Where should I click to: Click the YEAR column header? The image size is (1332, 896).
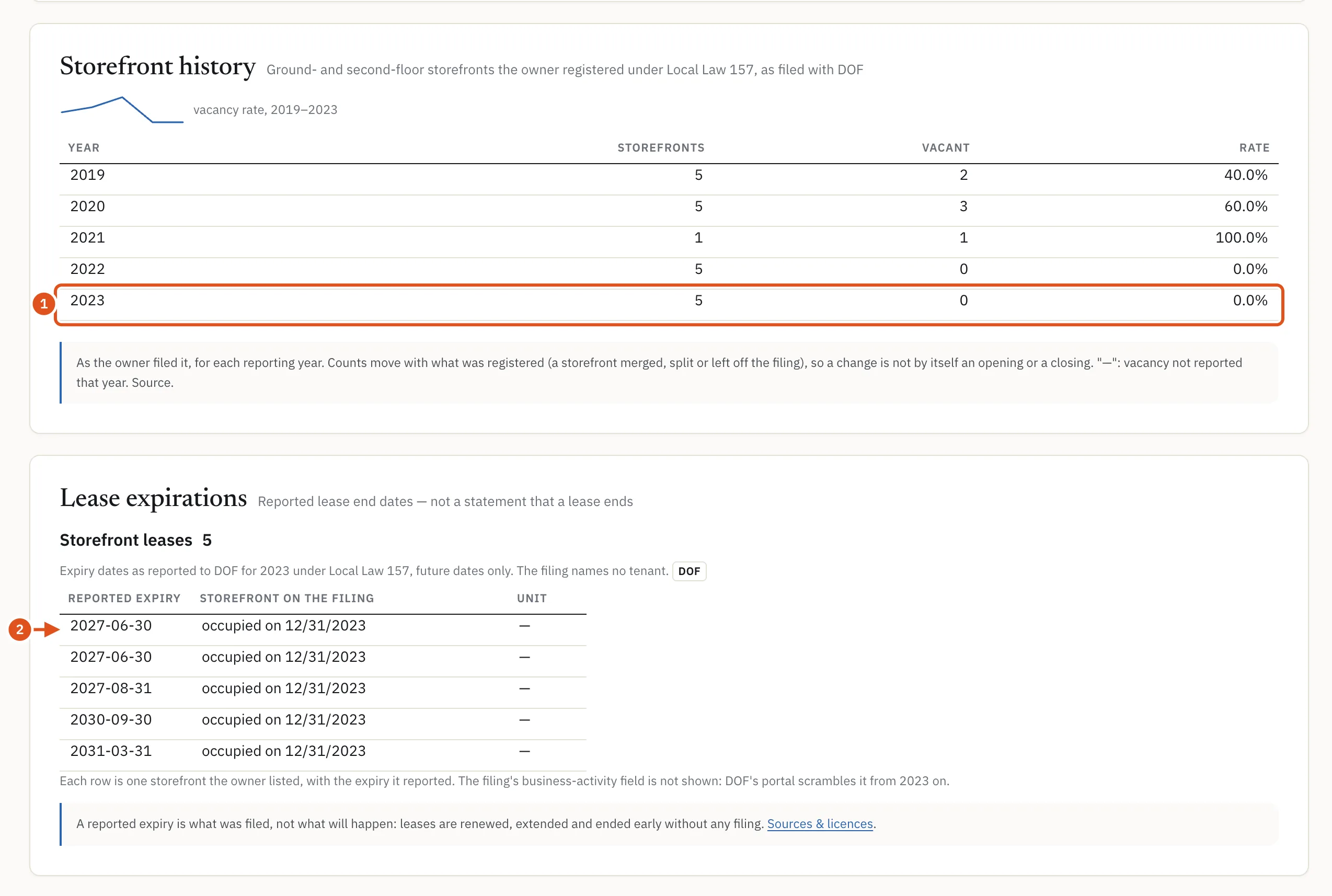pyautogui.click(x=84, y=148)
